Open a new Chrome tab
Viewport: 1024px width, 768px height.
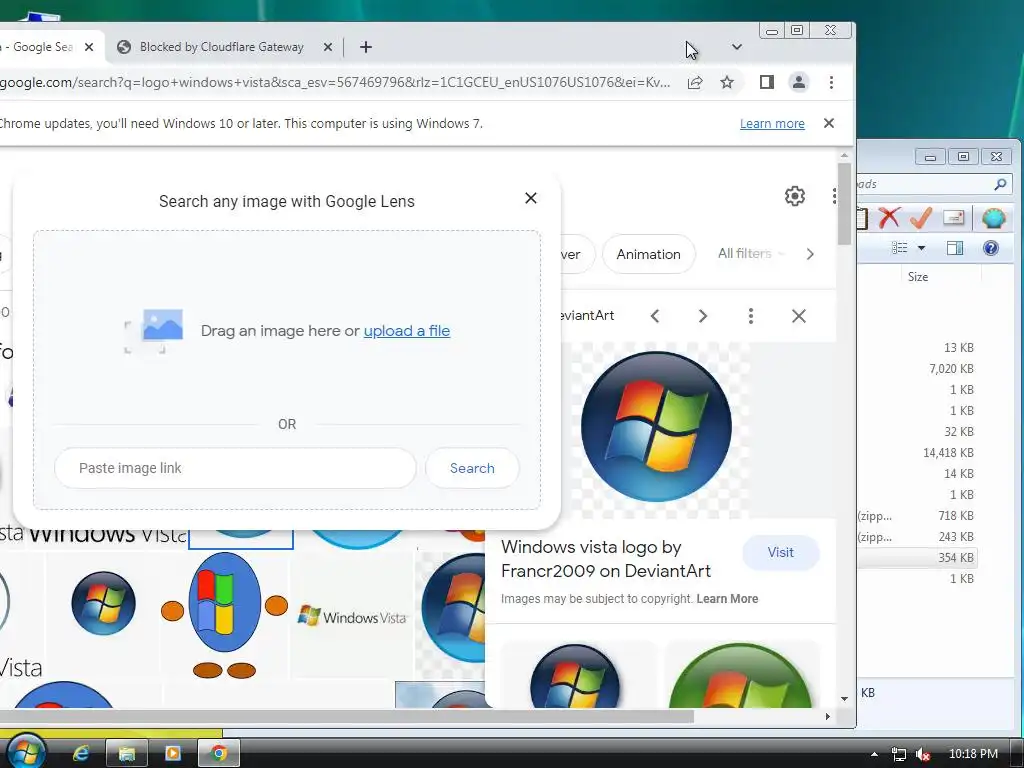coord(366,47)
